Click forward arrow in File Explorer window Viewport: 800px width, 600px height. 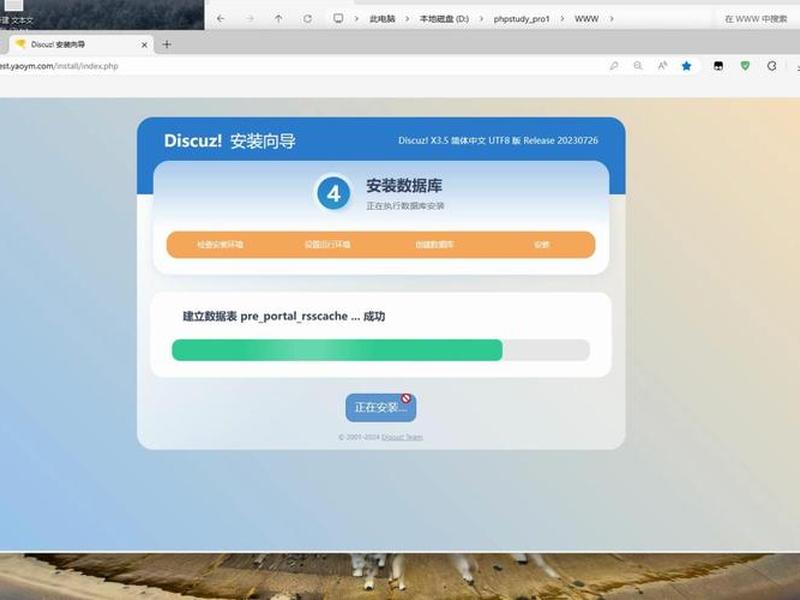point(249,19)
